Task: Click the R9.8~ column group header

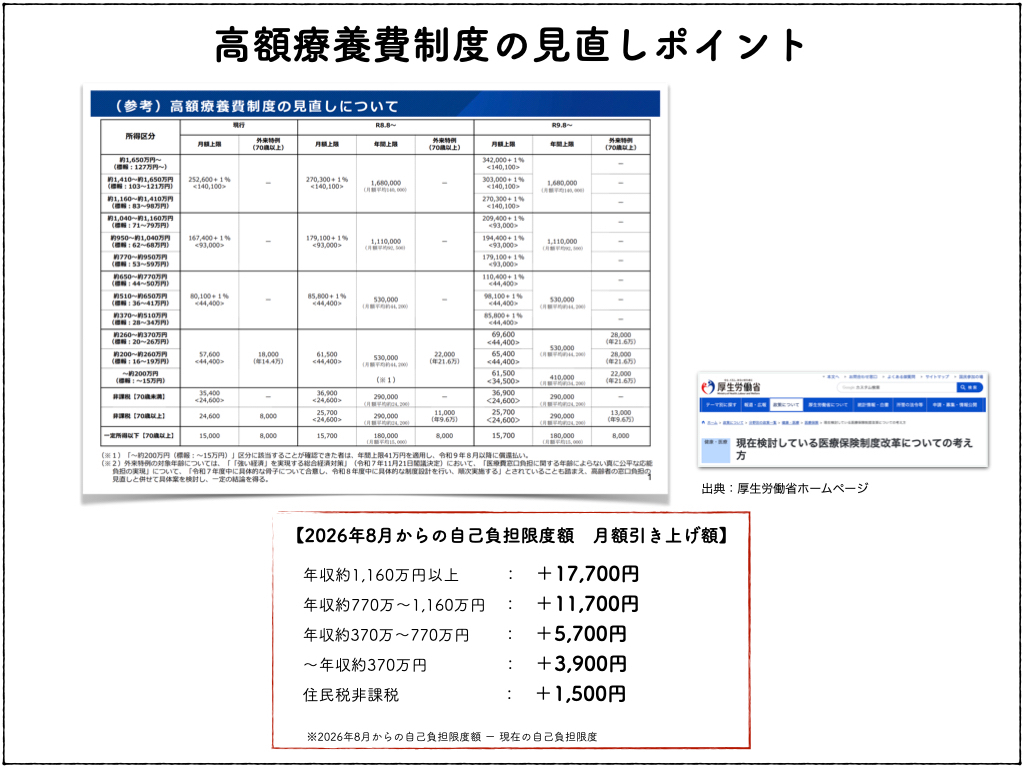Action: (562, 125)
